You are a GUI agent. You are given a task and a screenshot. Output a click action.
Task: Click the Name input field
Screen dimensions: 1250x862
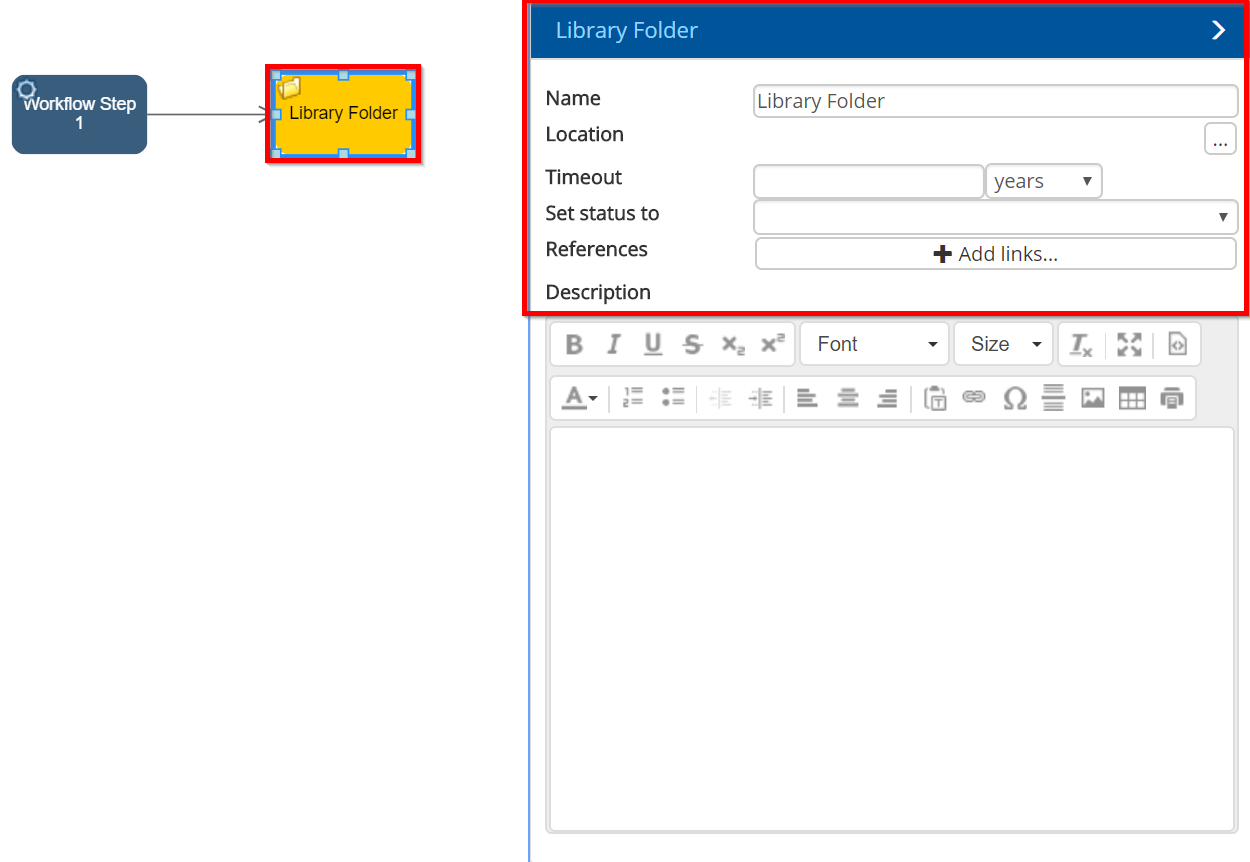coord(995,101)
